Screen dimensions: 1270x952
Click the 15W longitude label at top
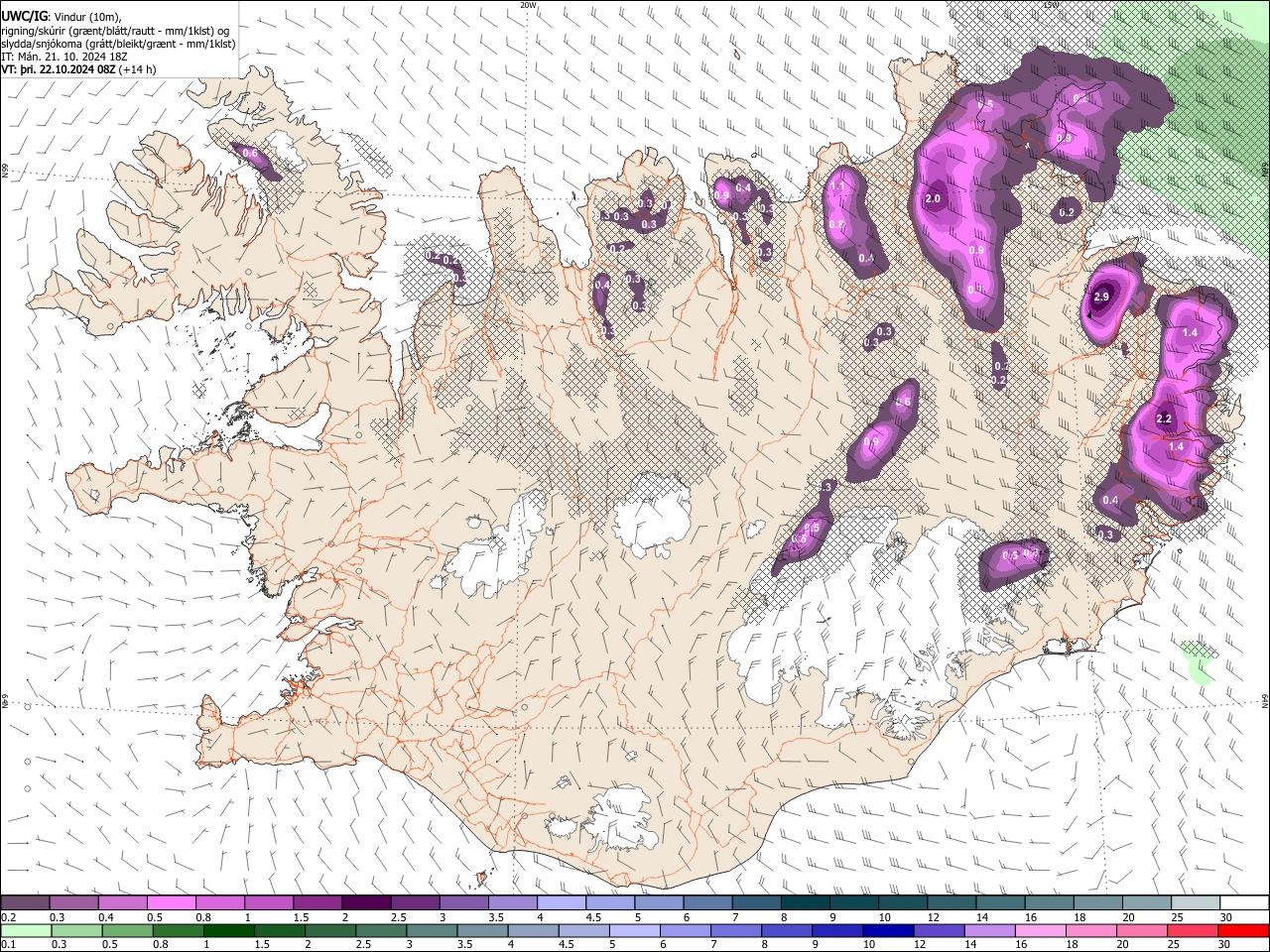point(1052,5)
